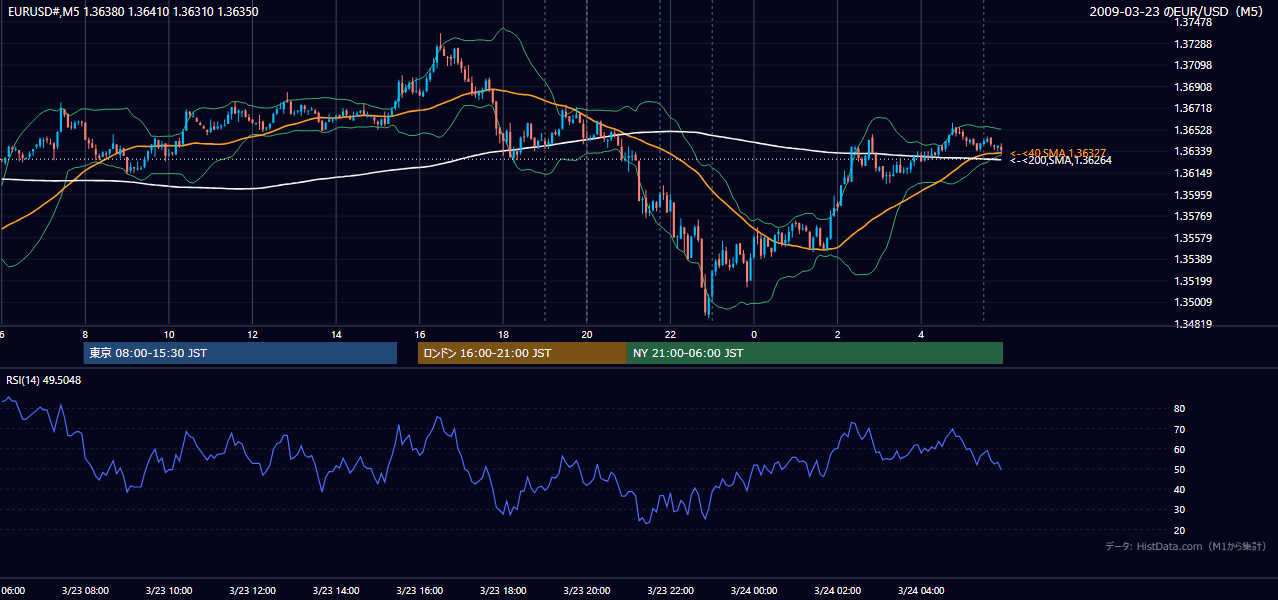Click price scale value 1.35579
1278x600 pixels.
pos(1194,238)
